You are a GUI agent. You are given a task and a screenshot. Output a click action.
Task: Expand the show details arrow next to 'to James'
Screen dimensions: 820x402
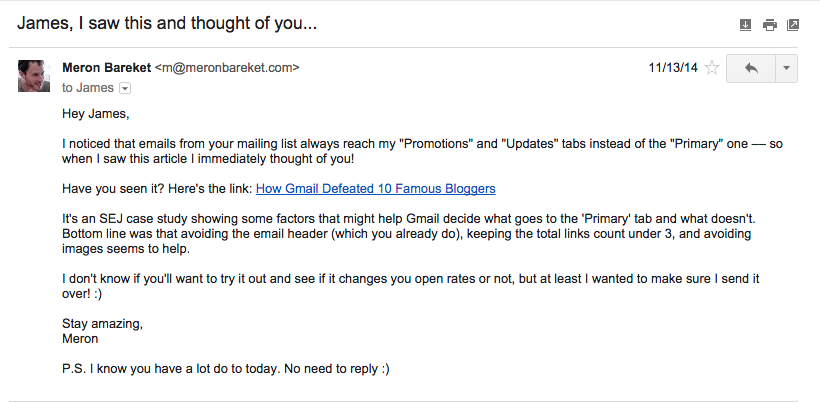click(x=125, y=88)
